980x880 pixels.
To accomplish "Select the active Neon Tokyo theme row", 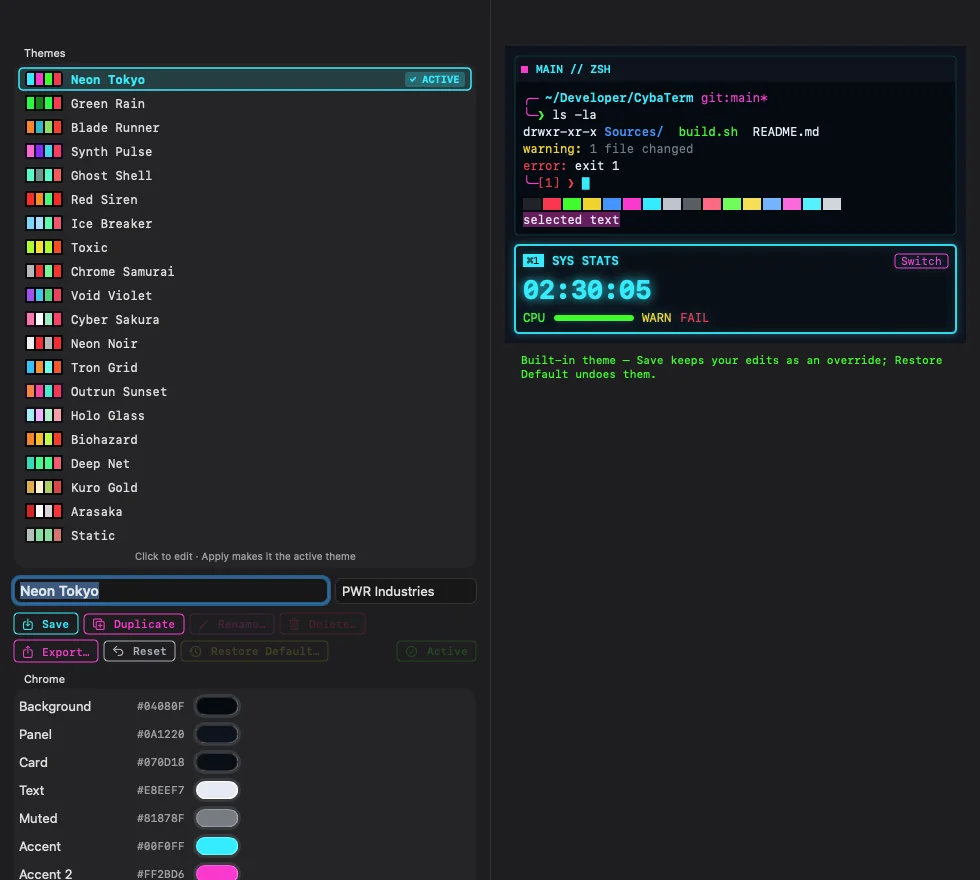I will click(x=244, y=79).
